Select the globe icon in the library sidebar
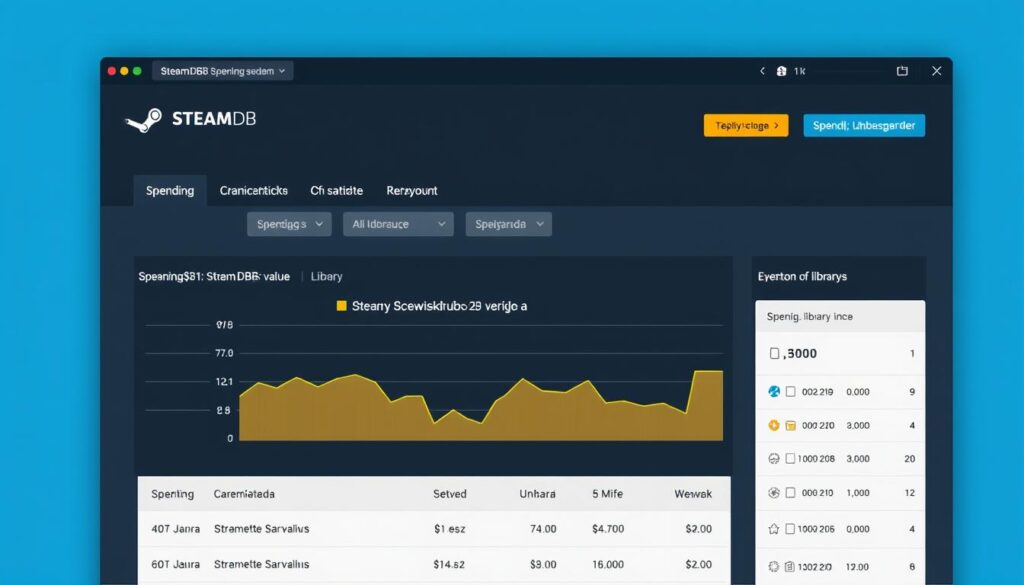 tap(773, 391)
